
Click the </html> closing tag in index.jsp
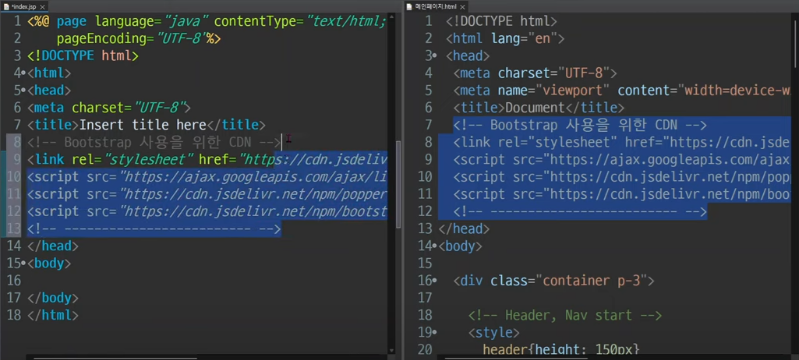(x=53, y=316)
